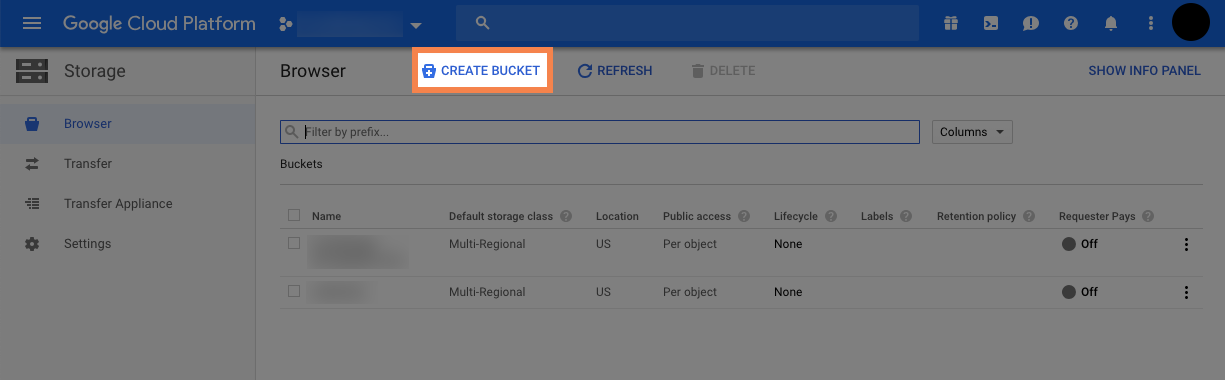Click the Create Bucket button
The width and height of the screenshot is (1225, 380).
pos(481,71)
